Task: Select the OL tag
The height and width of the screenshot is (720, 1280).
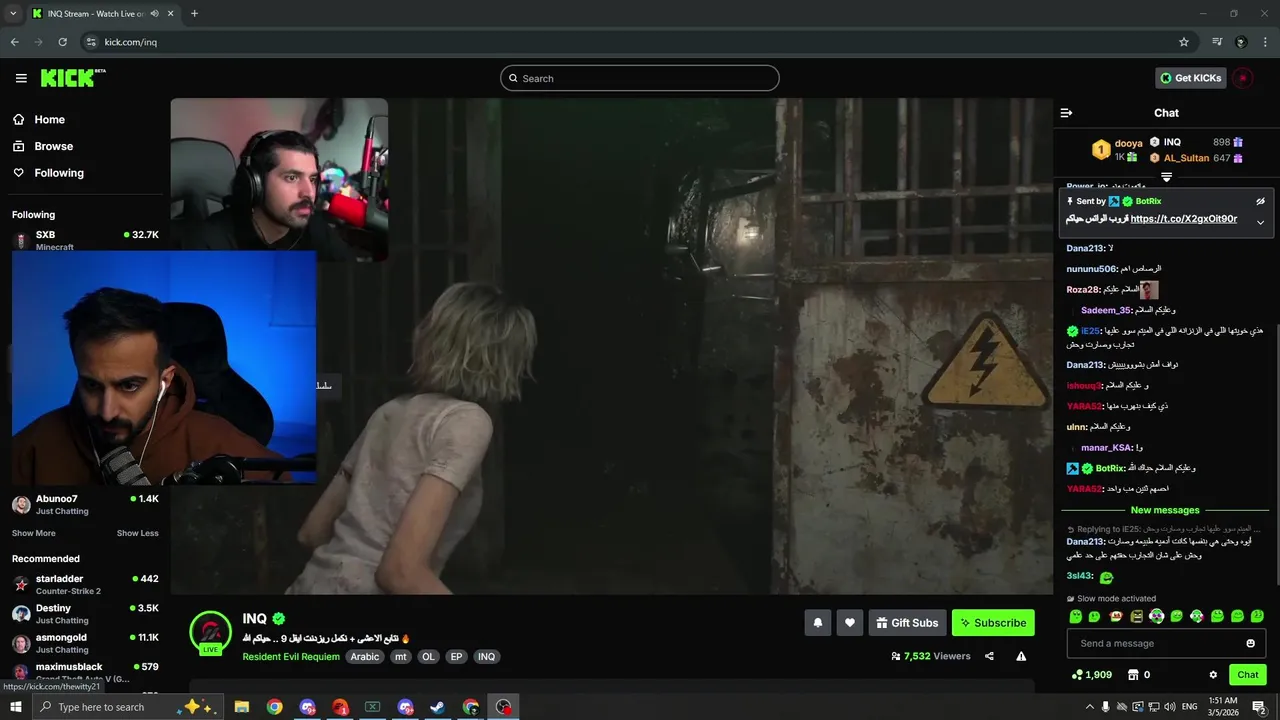Action: click(x=428, y=657)
